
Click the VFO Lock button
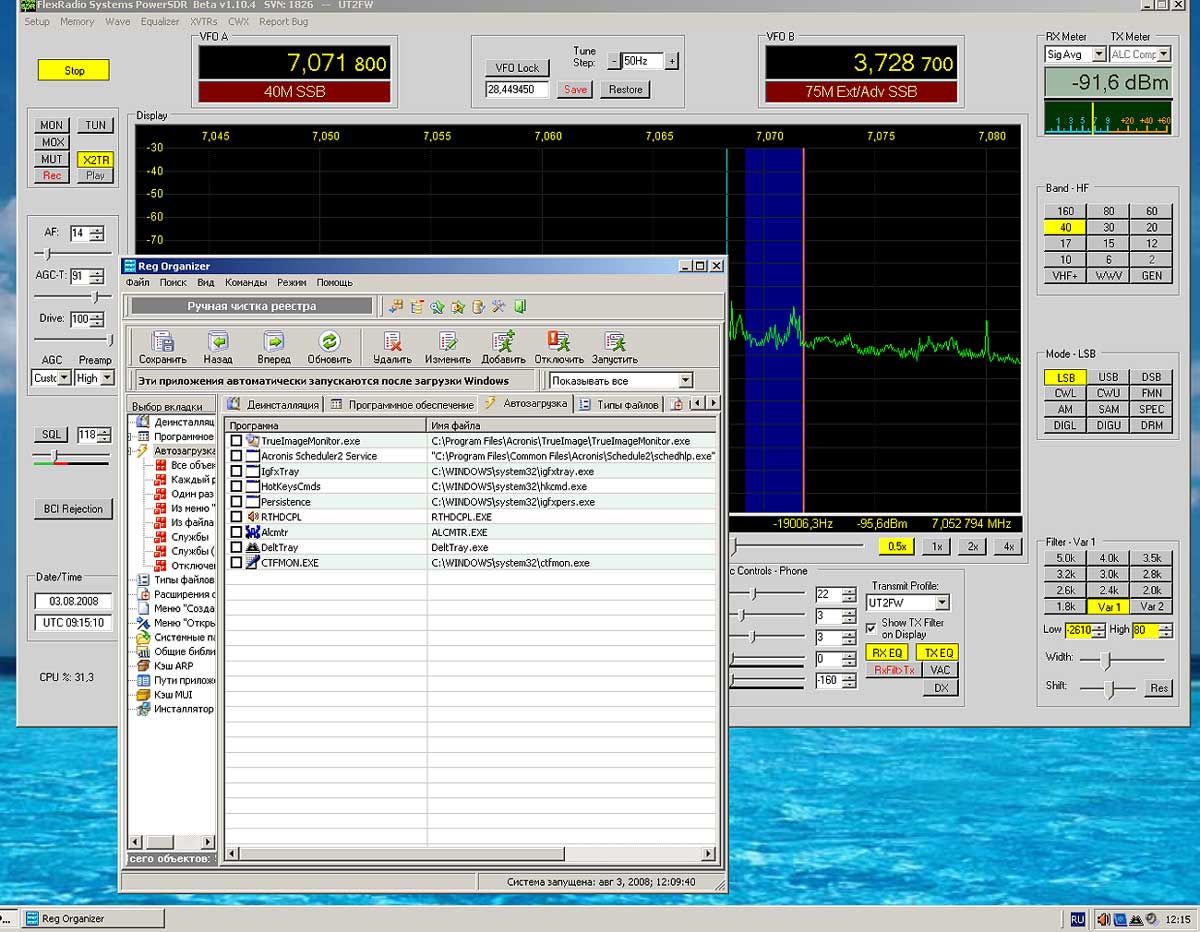(517, 68)
